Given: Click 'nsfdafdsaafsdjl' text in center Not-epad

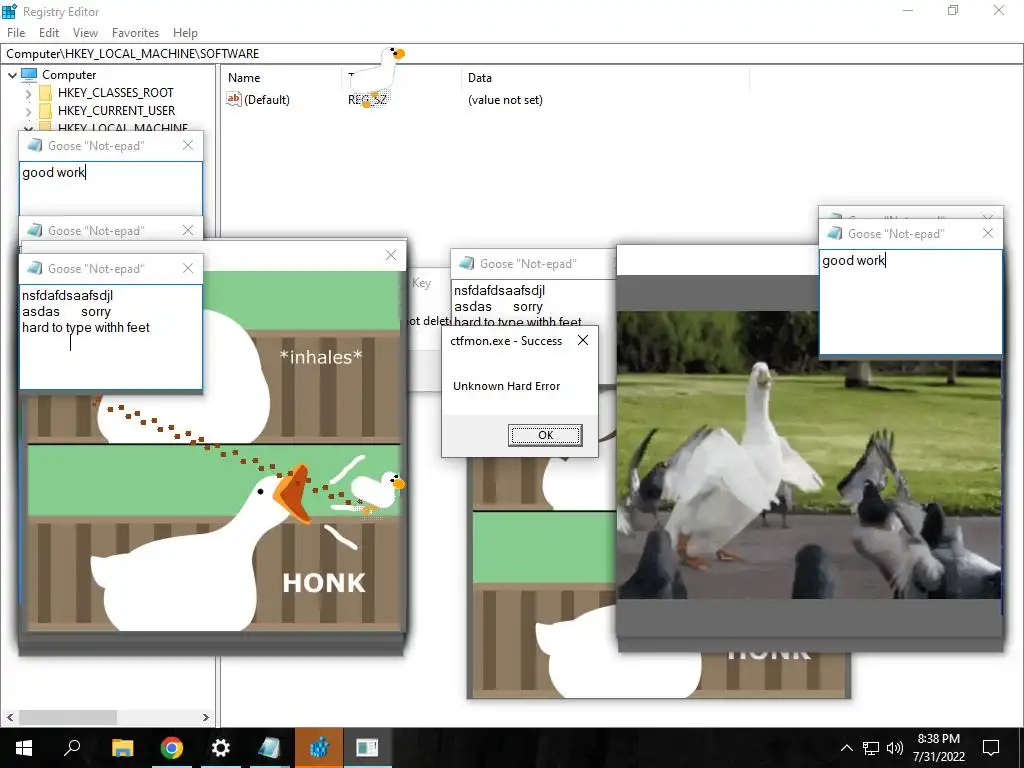Looking at the screenshot, I should point(500,291).
